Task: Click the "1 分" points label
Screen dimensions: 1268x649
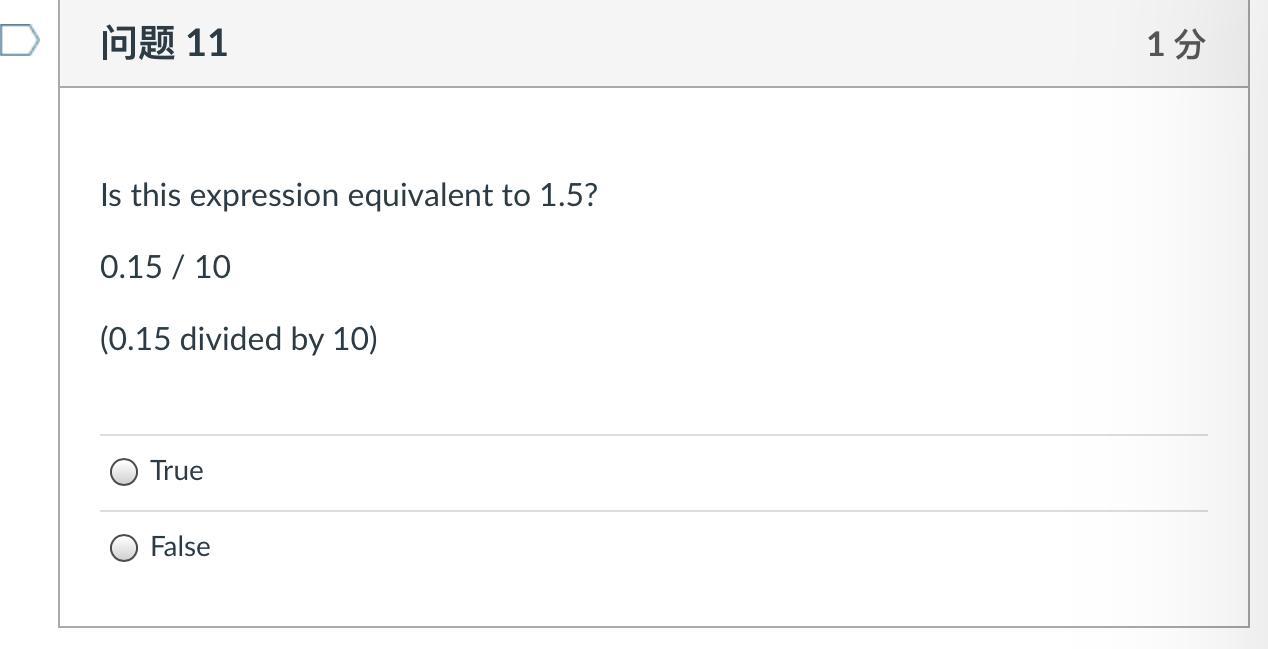Action: 1175,44
